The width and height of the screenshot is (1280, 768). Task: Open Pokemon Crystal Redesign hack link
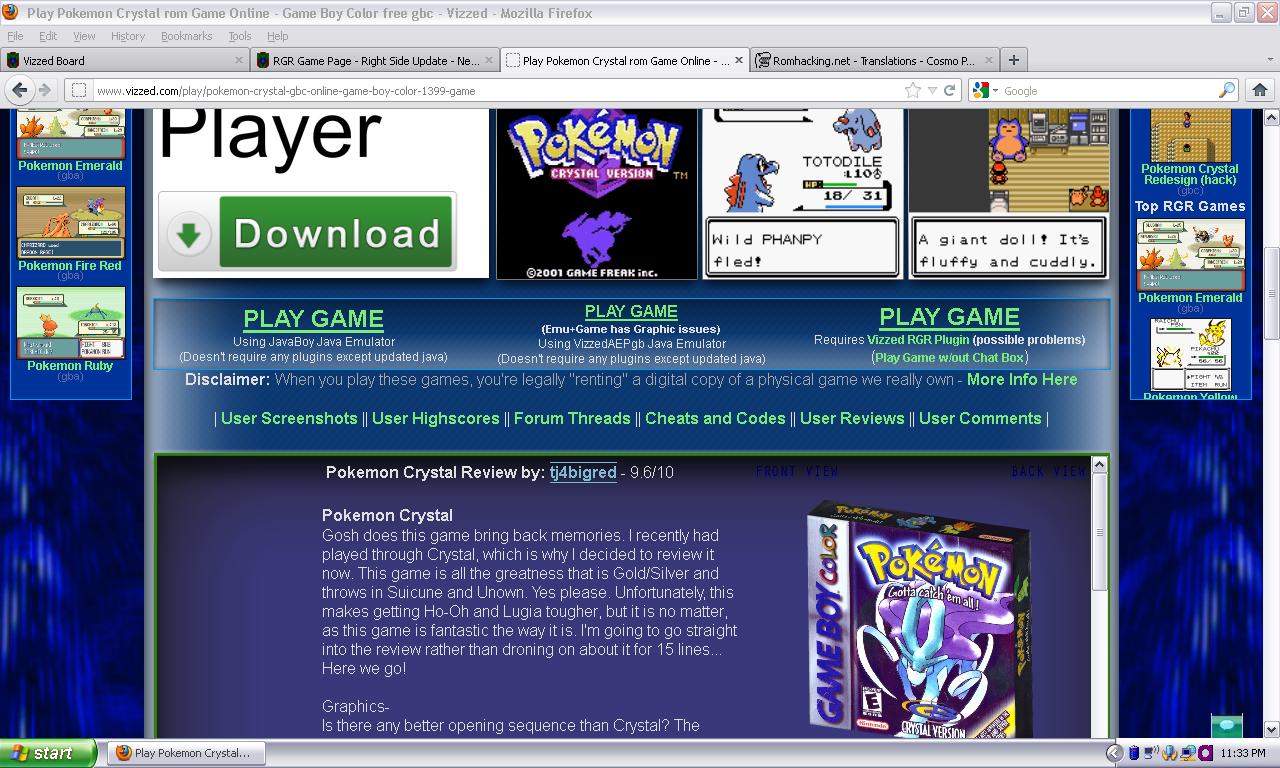pos(1190,174)
